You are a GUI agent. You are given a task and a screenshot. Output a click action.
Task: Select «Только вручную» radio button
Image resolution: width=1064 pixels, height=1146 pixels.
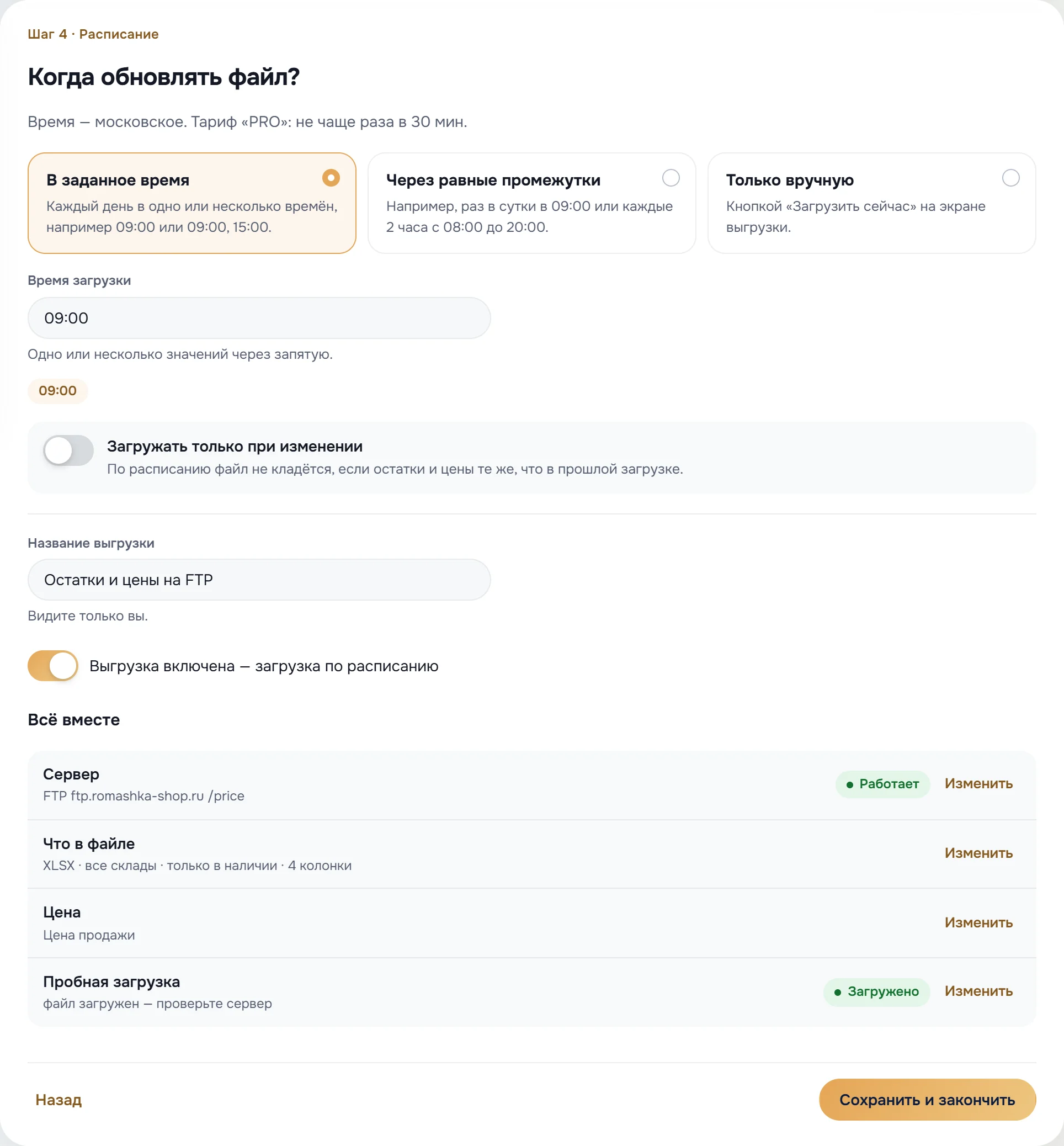coord(1010,177)
